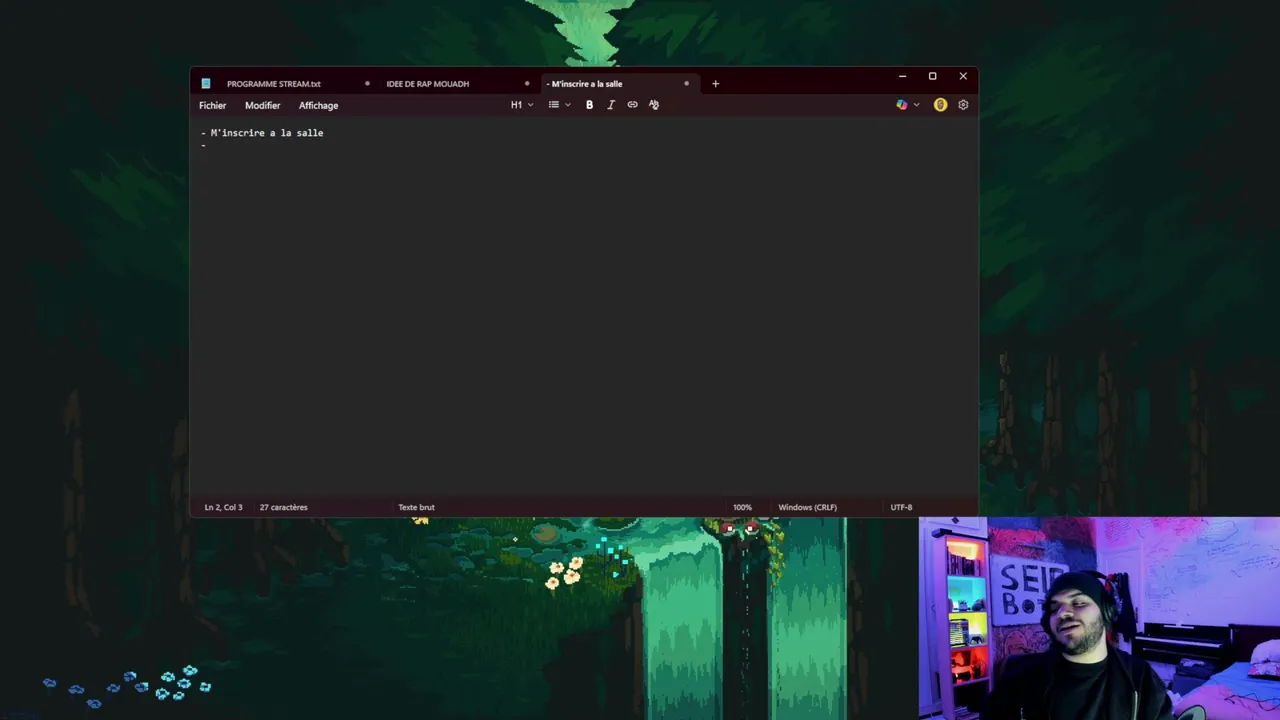Open the list formatting dropdown
This screenshot has height=720, width=1280.
pyautogui.click(x=559, y=105)
